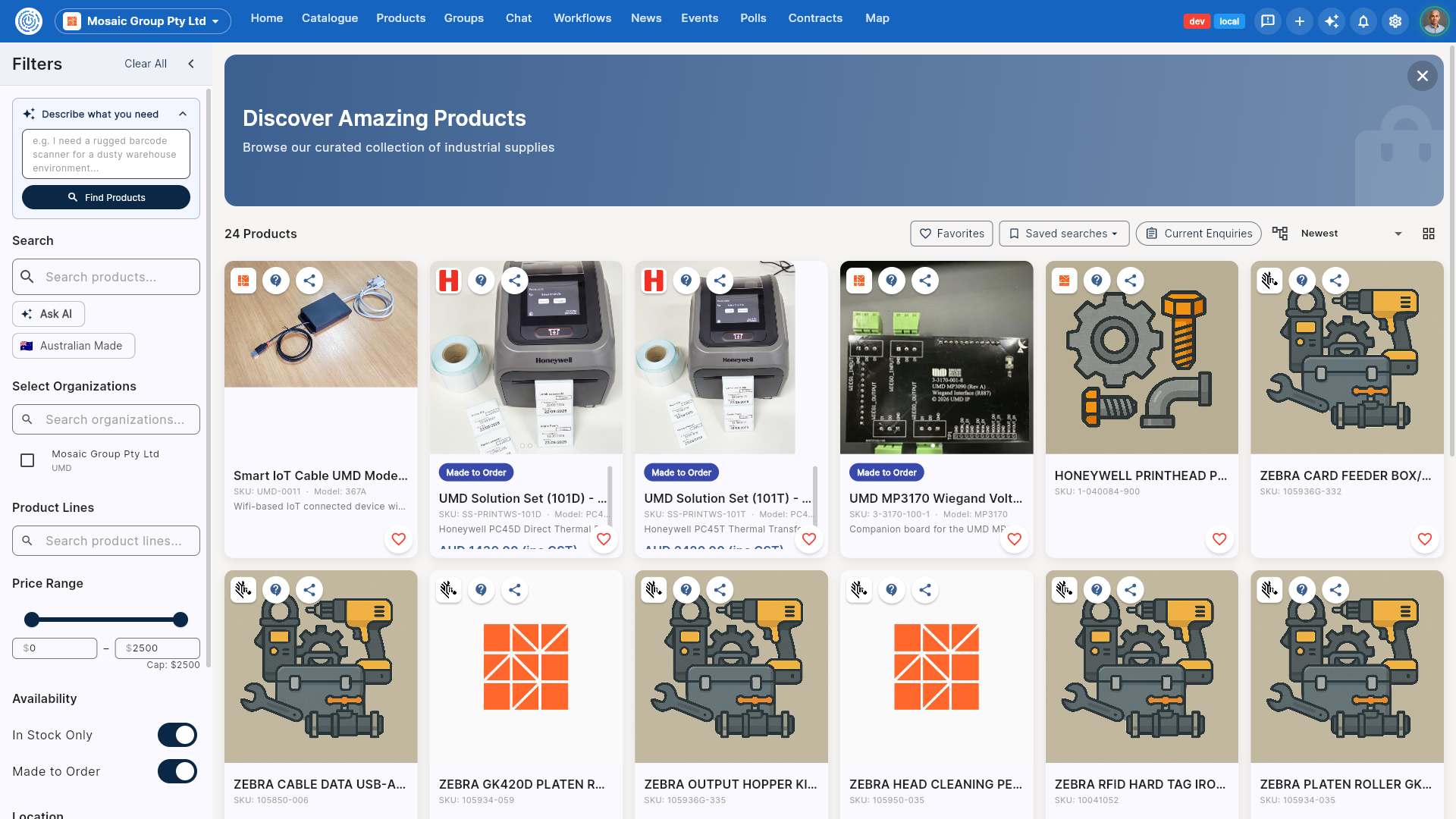Click the describe what you need text area

click(106, 155)
